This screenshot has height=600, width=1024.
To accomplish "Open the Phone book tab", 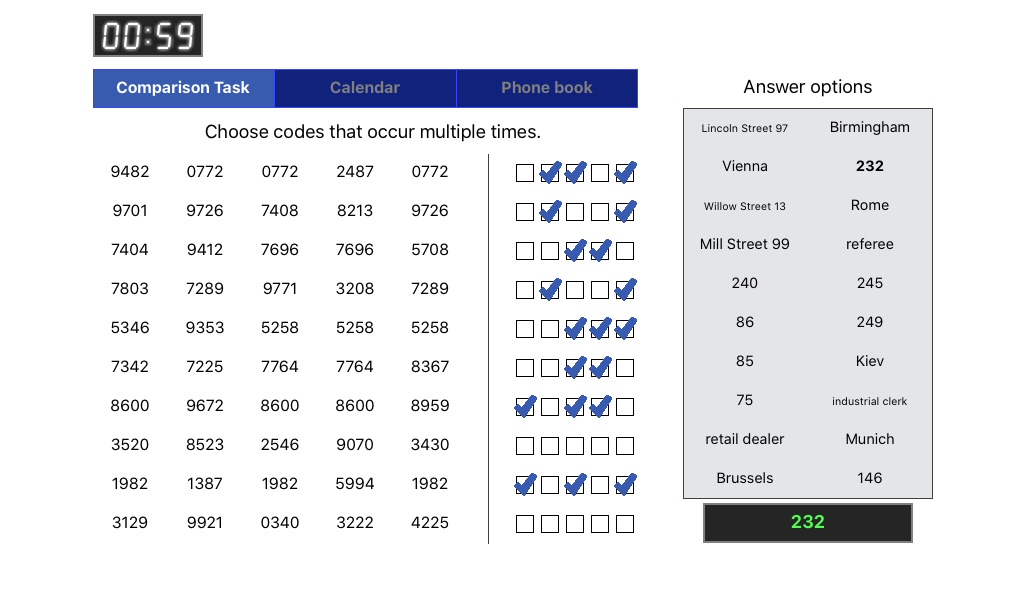I will tap(546, 88).
